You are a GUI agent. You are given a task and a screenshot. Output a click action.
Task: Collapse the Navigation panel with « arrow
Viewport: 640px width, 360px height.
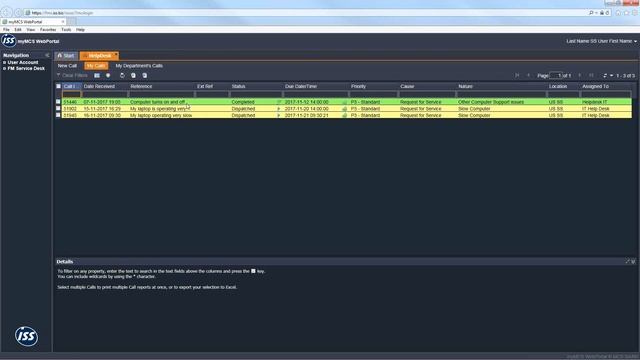[x=47, y=55]
